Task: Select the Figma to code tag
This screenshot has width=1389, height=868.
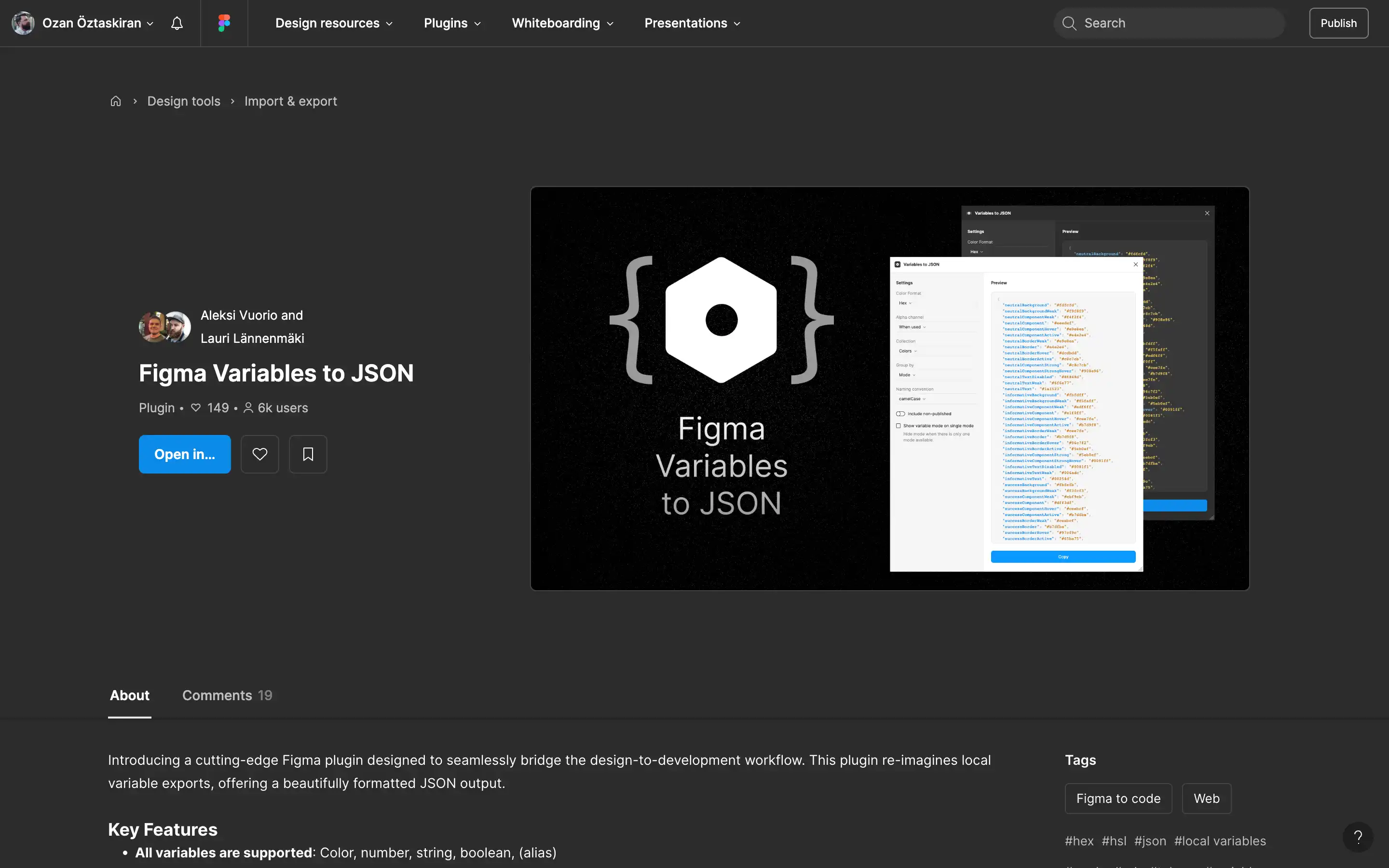Action: point(1118,799)
